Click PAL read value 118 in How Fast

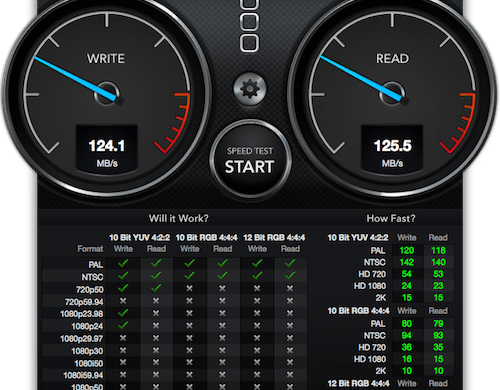coord(438,250)
